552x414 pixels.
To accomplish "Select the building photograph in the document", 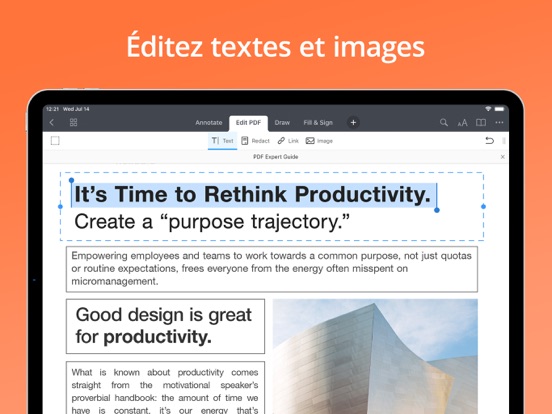I will 375,356.
